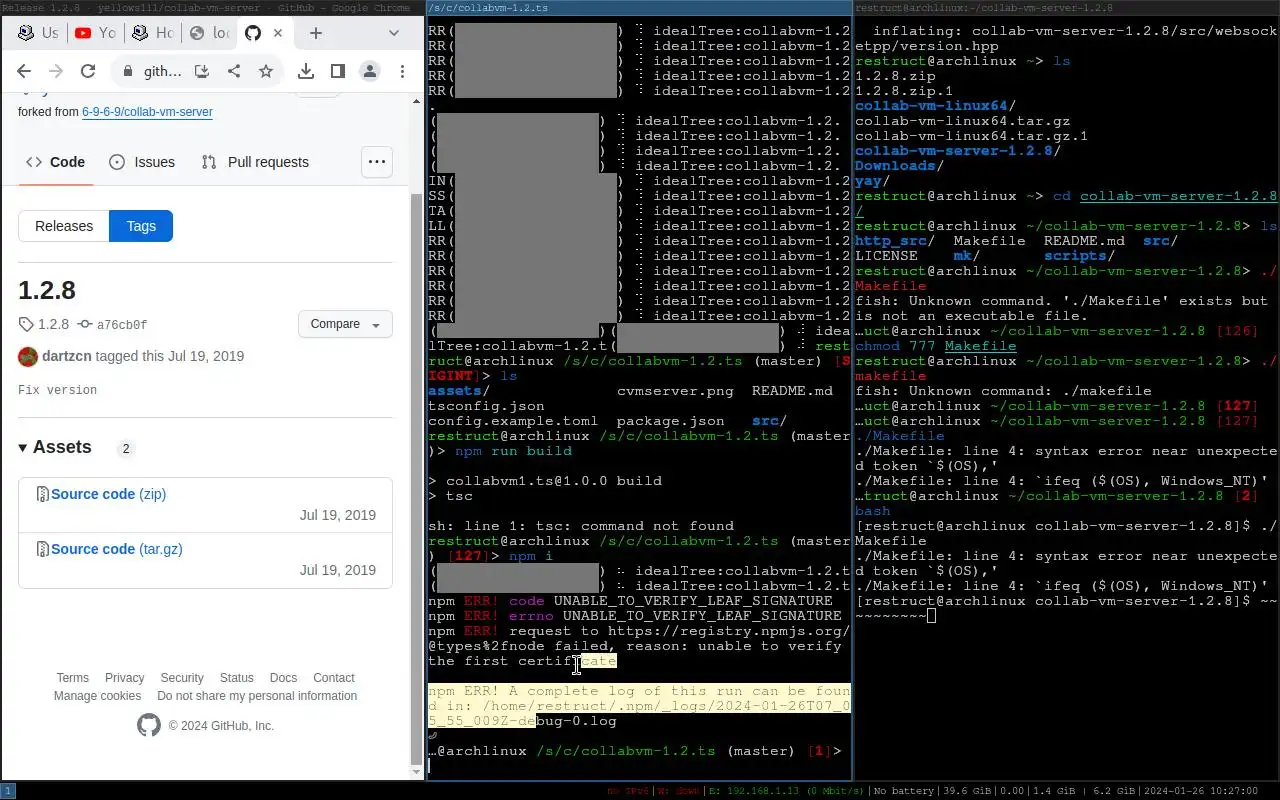
Task: Click the install app icon in address bar
Action: 202,71
